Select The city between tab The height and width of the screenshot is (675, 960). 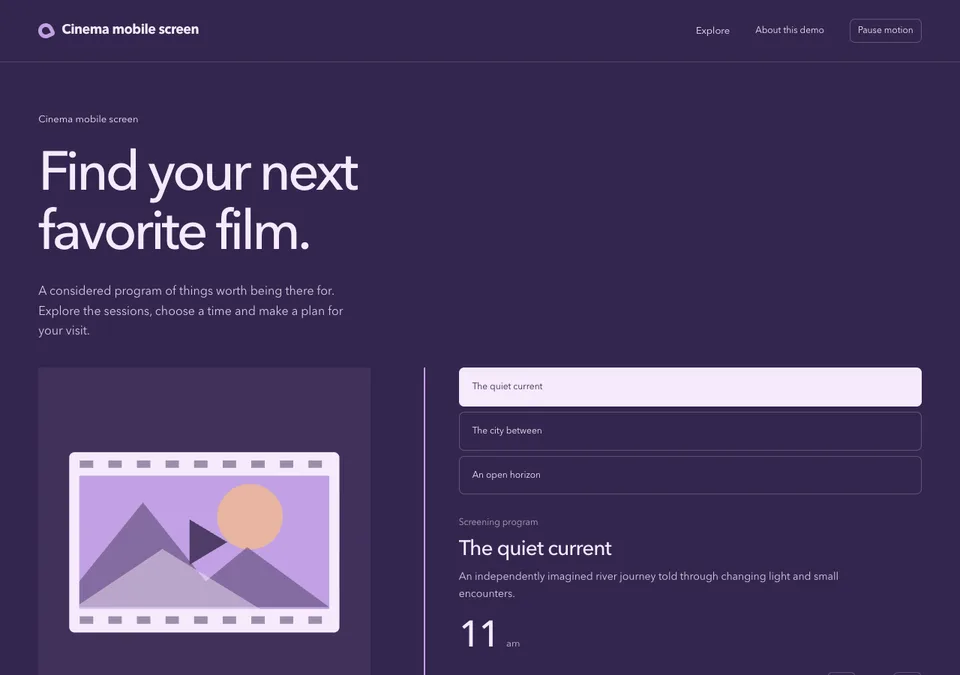pyautogui.click(x=690, y=431)
